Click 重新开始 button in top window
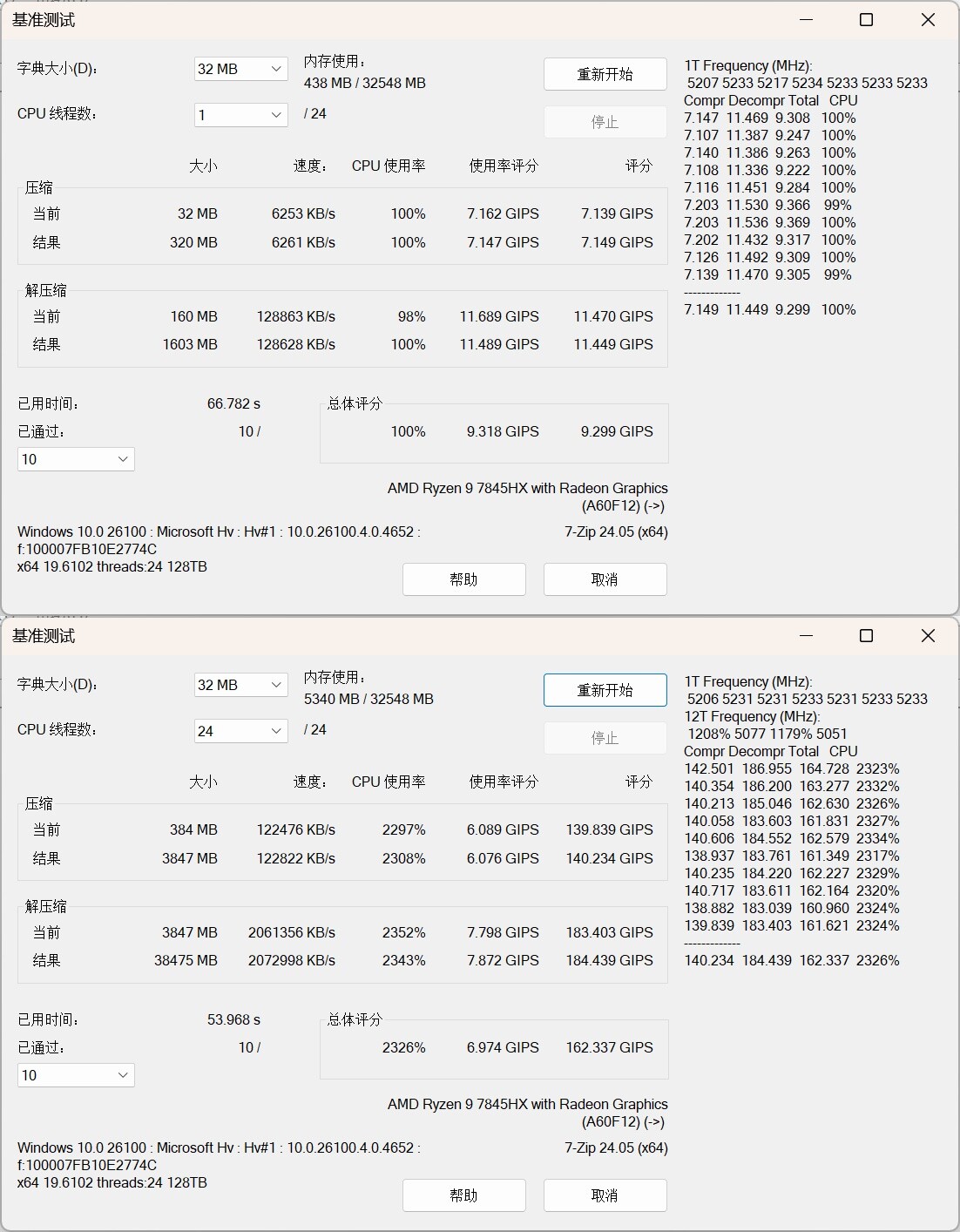 (x=605, y=74)
